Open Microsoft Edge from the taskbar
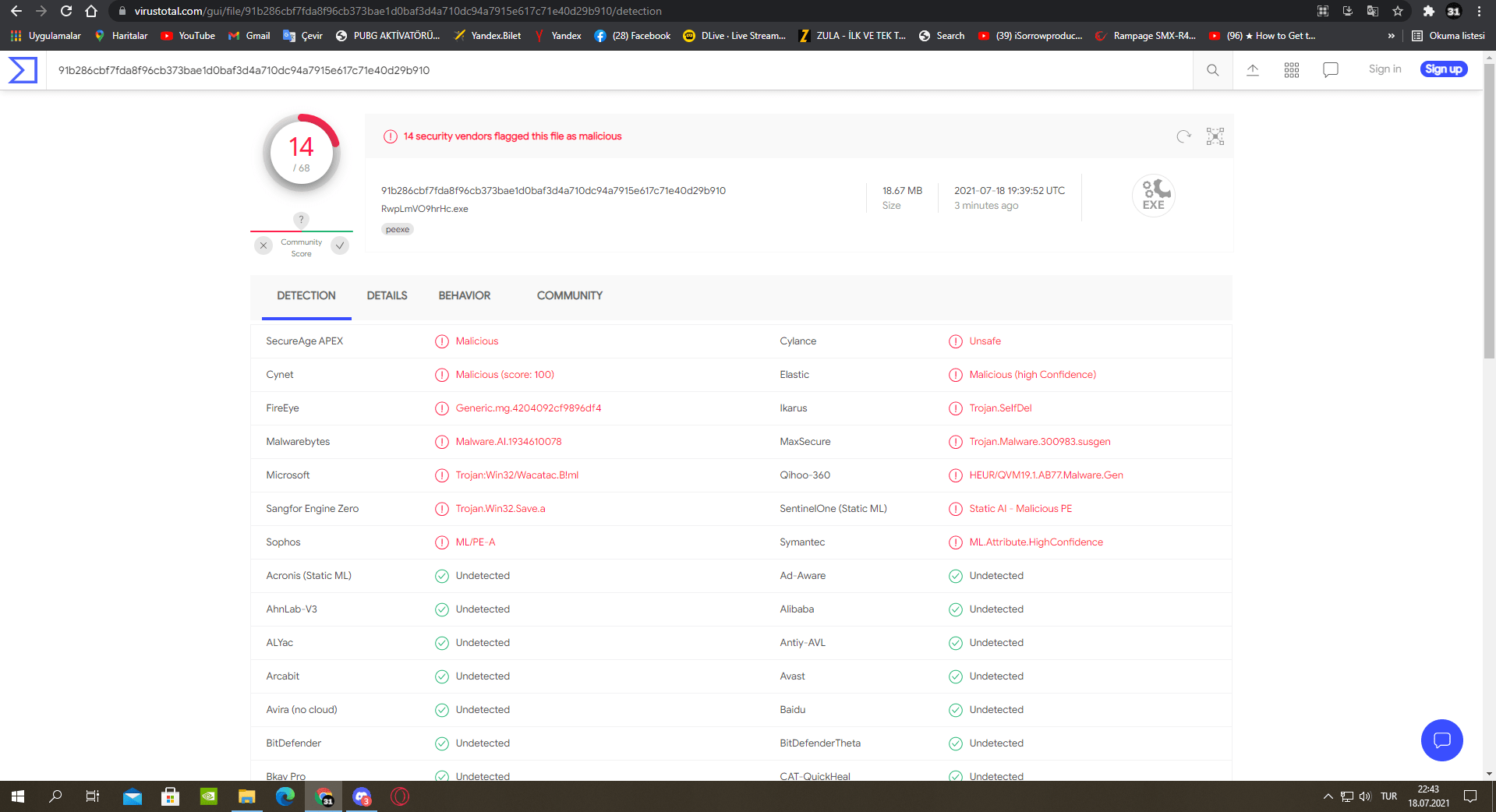The image size is (1496, 812). (x=285, y=796)
